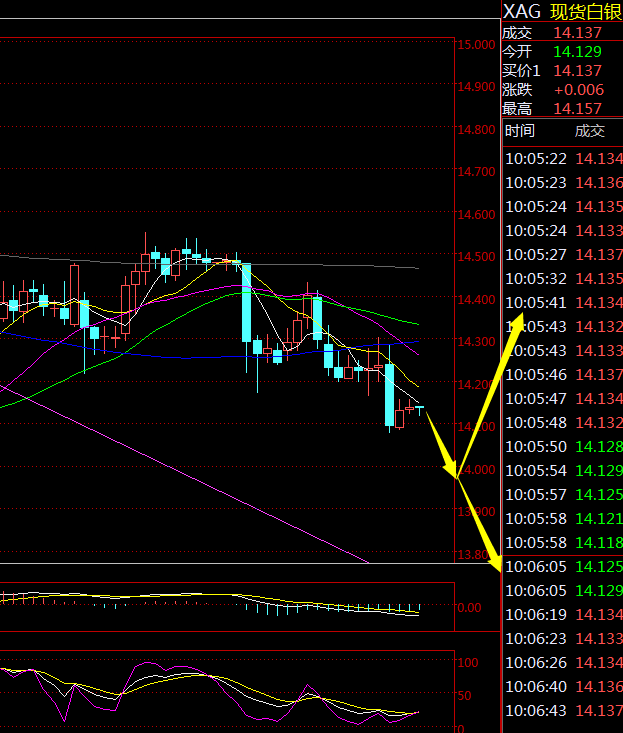
Task: Select the 14.157 highest price value
Action: pos(577,109)
